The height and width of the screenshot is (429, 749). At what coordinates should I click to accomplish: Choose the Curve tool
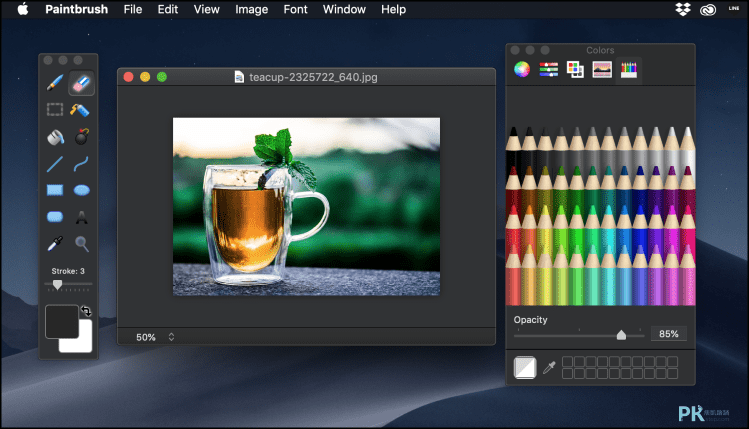click(x=81, y=164)
